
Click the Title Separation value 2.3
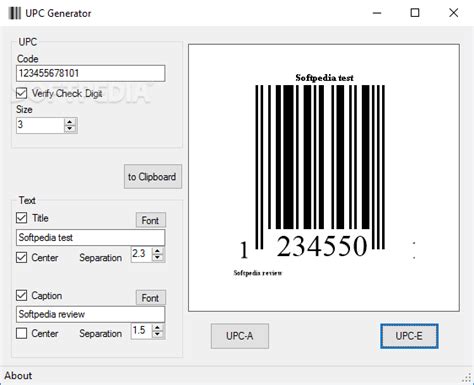141,254
